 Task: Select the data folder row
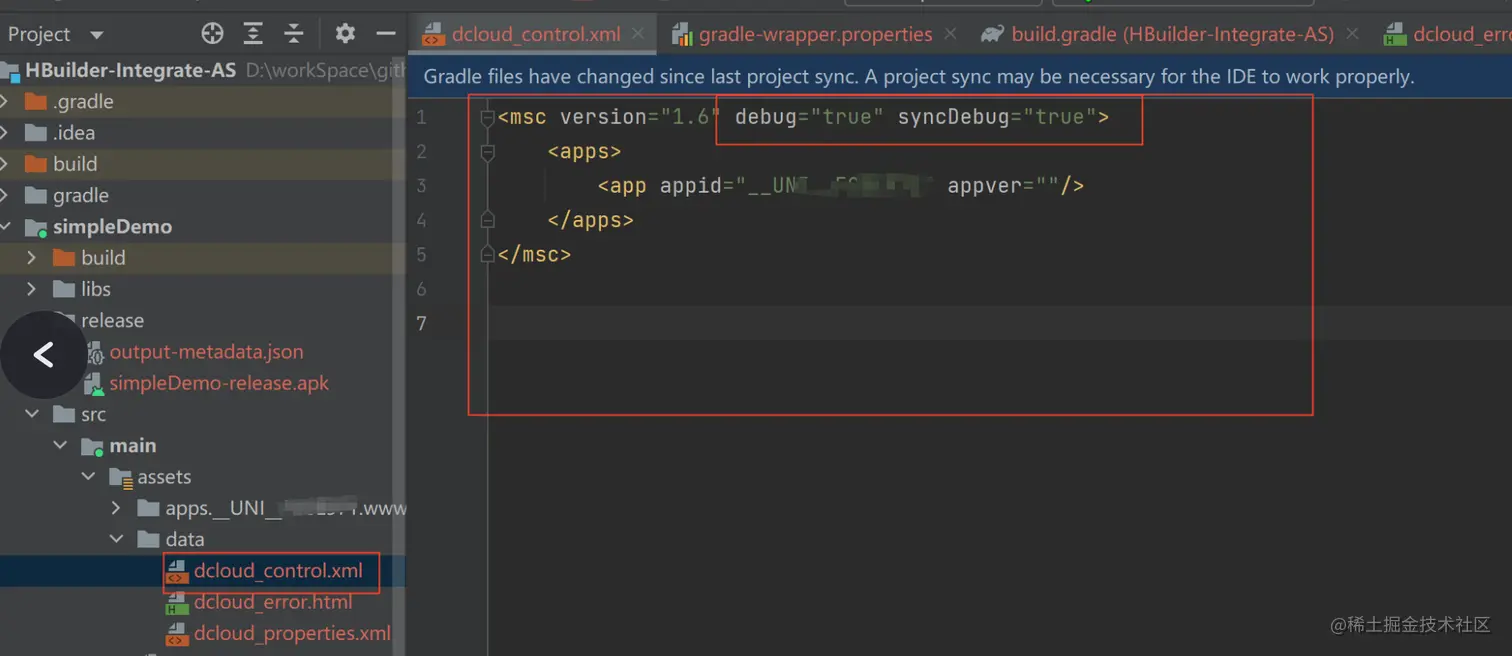[x=202, y=540]
